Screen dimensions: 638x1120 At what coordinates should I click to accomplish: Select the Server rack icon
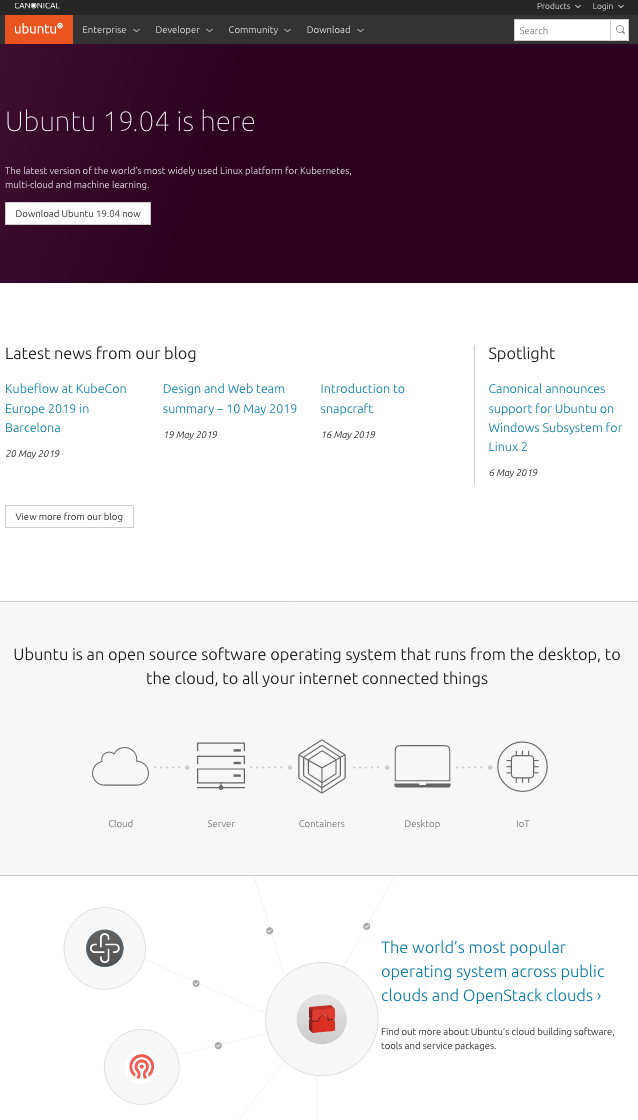pos(221,766)
